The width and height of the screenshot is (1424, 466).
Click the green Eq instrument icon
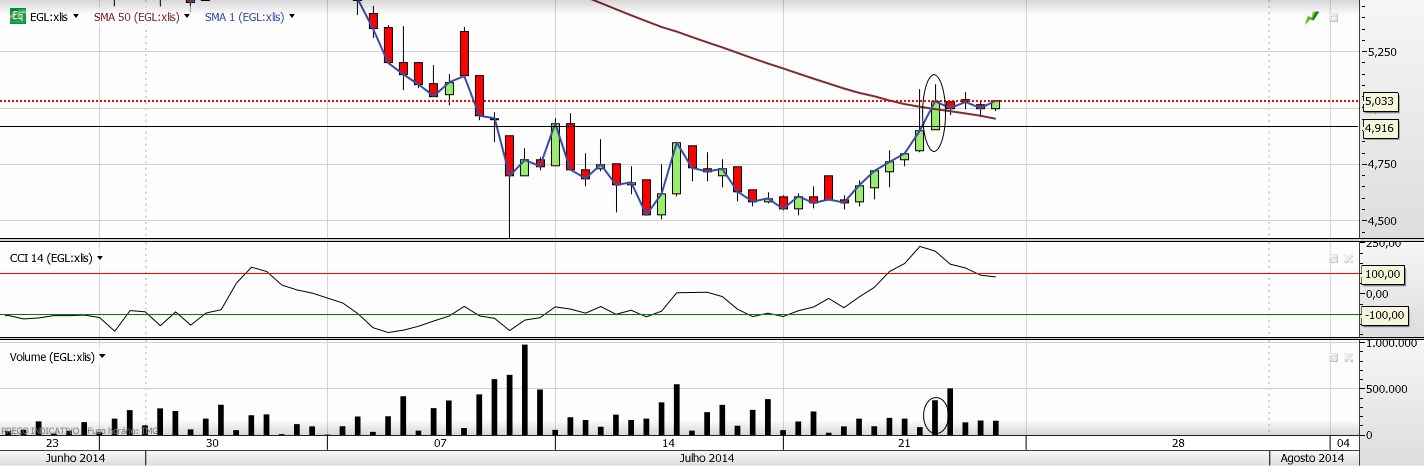pos(17,17)
